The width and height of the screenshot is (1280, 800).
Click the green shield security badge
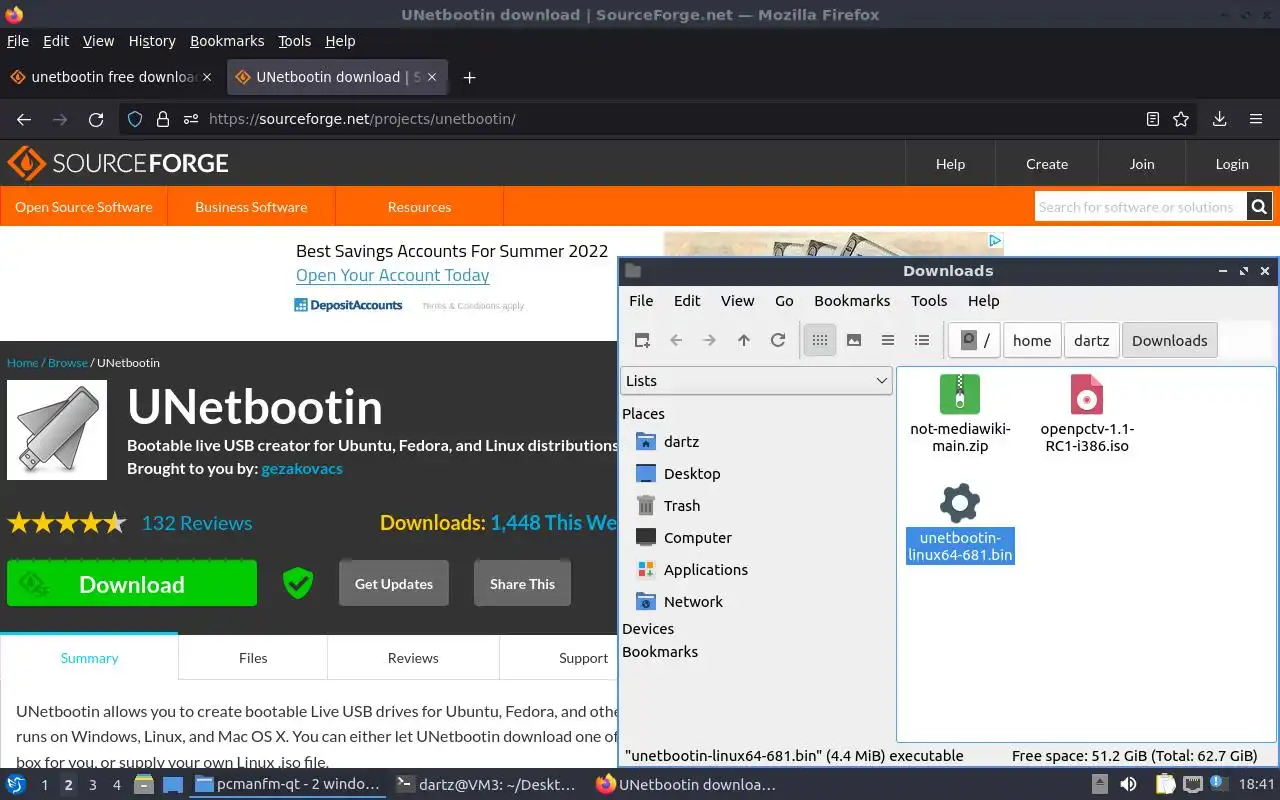tap(298, 583)
